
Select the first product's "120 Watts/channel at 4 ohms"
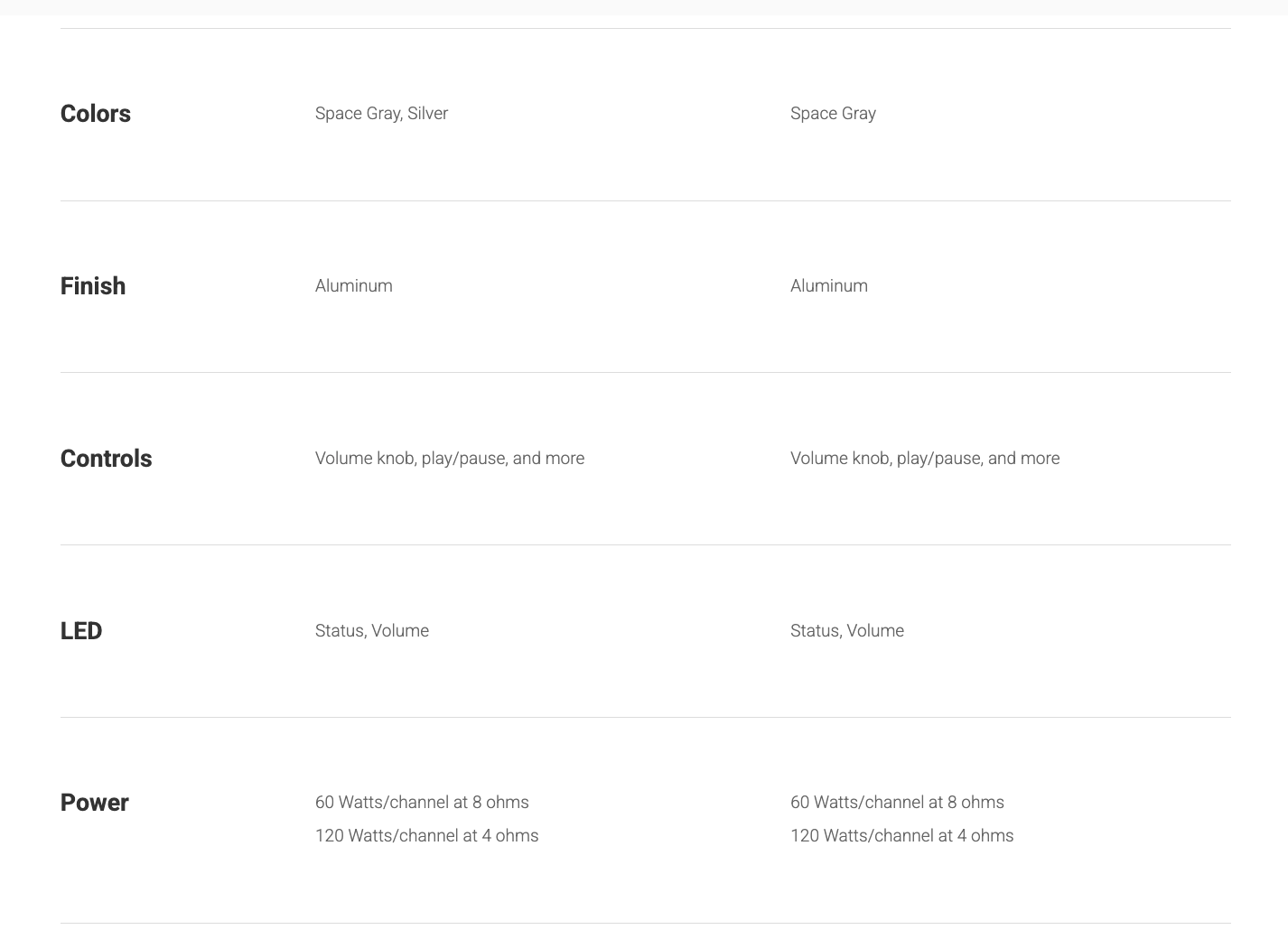(x=426, y=836)
